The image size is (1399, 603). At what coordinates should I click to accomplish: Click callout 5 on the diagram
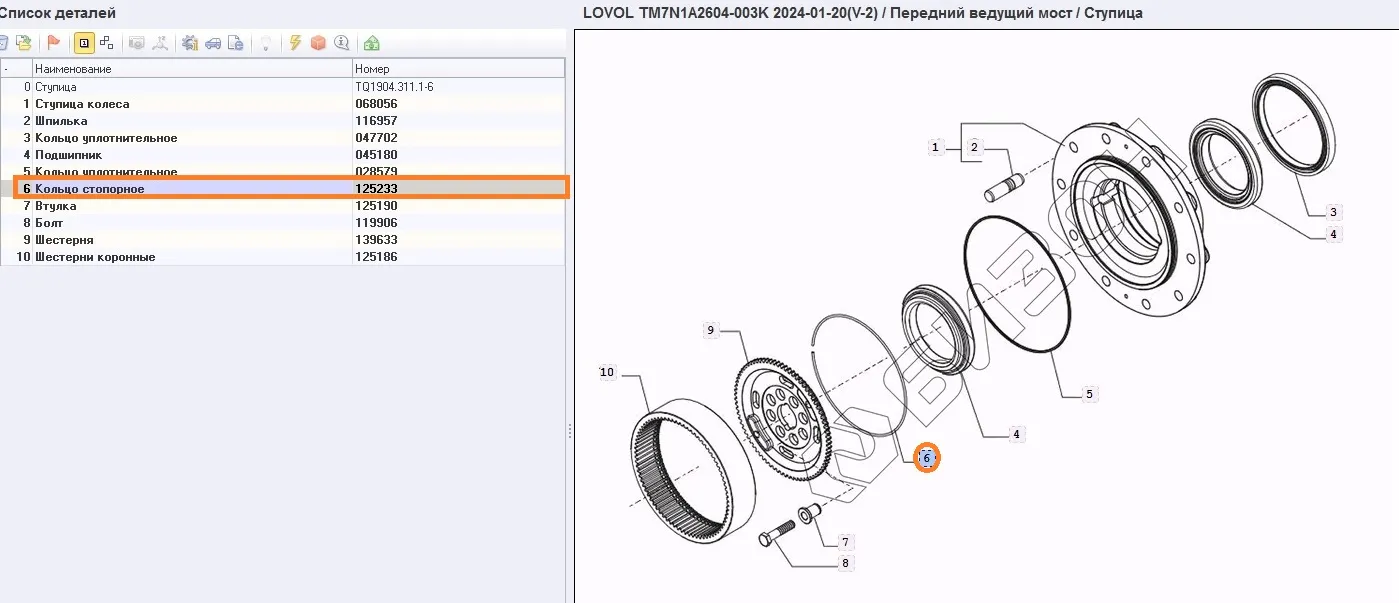click(1089, 394)
